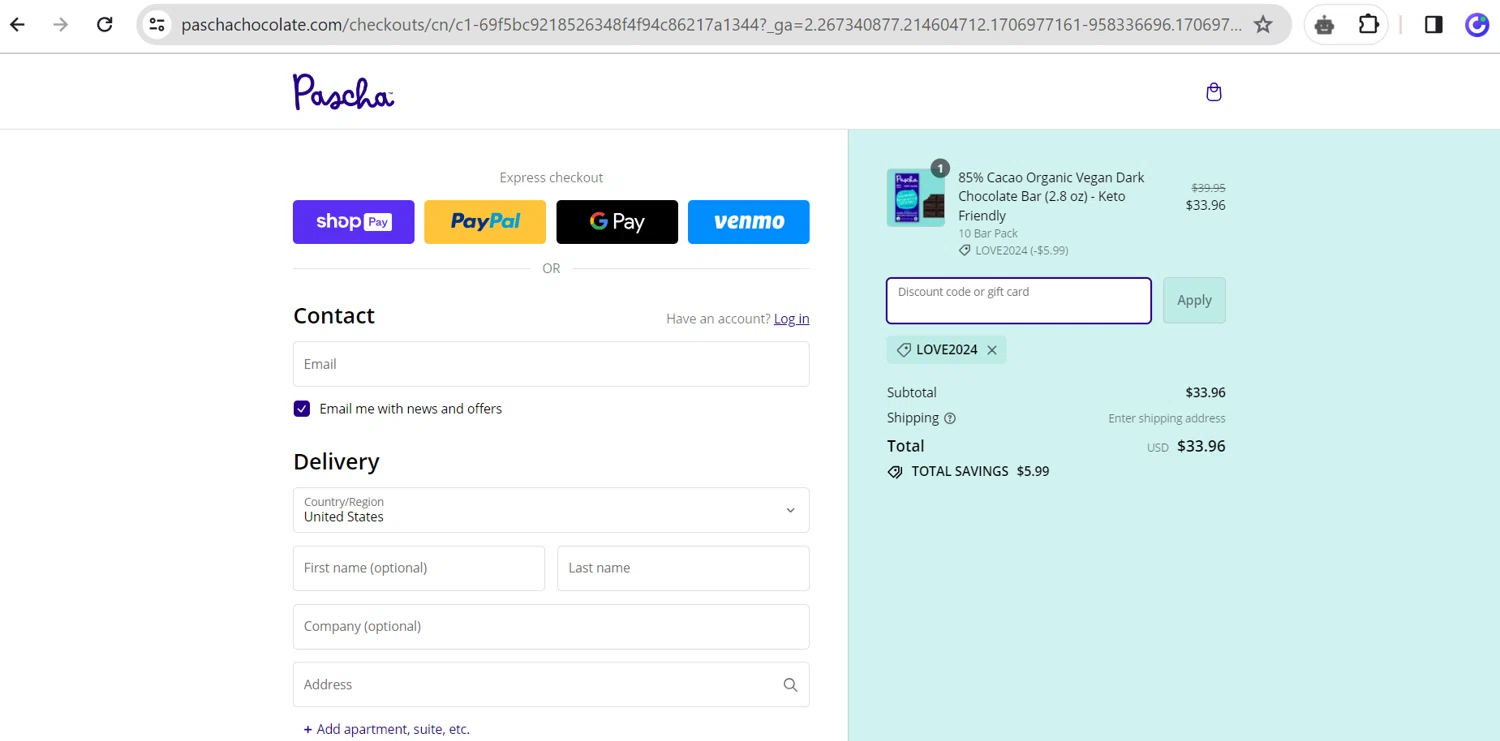Screen dimensions: 1500x741
Task: Focus the Last name field
Action: (x=683, y=568)
